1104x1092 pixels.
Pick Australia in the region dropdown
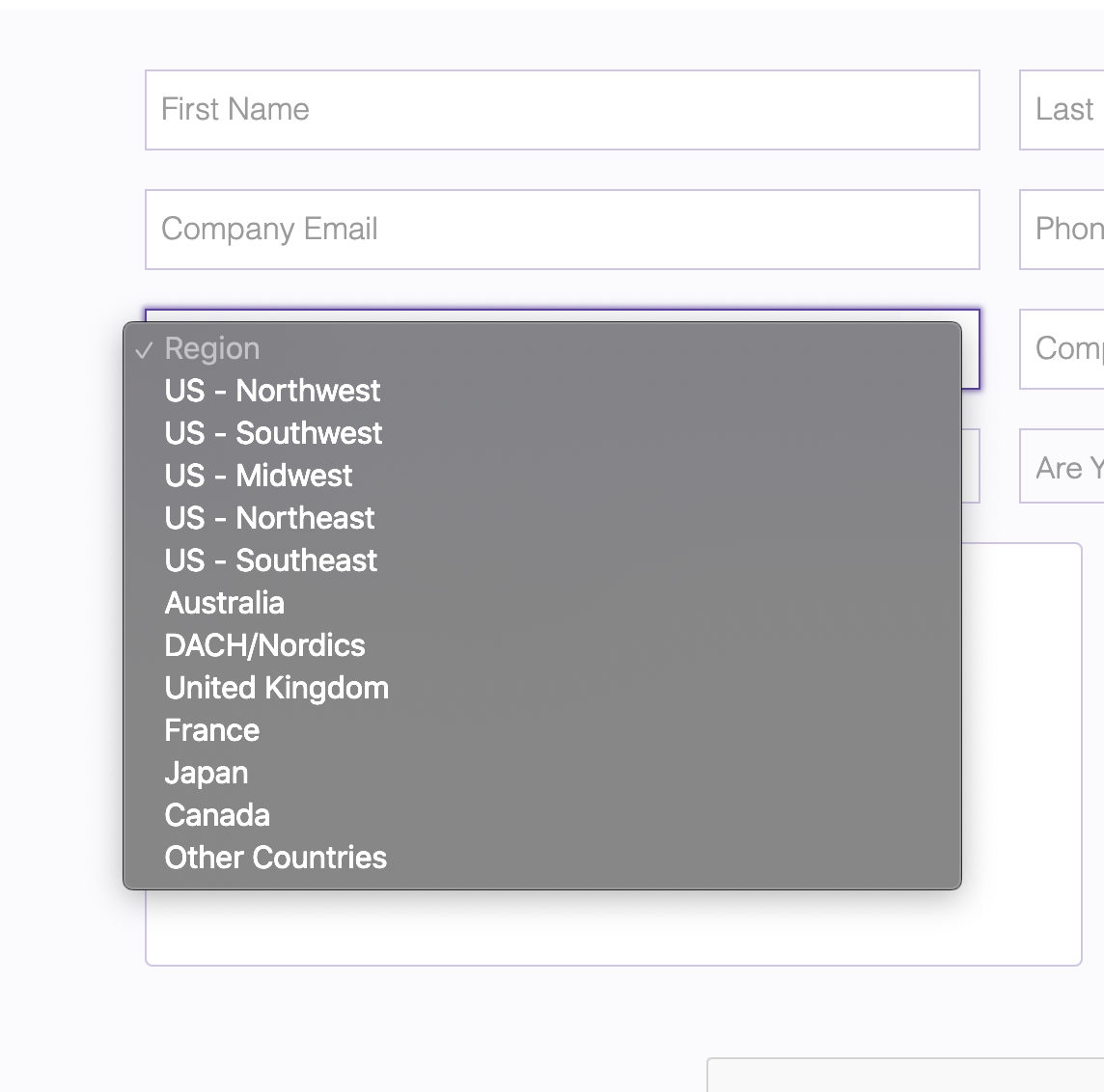225,603
